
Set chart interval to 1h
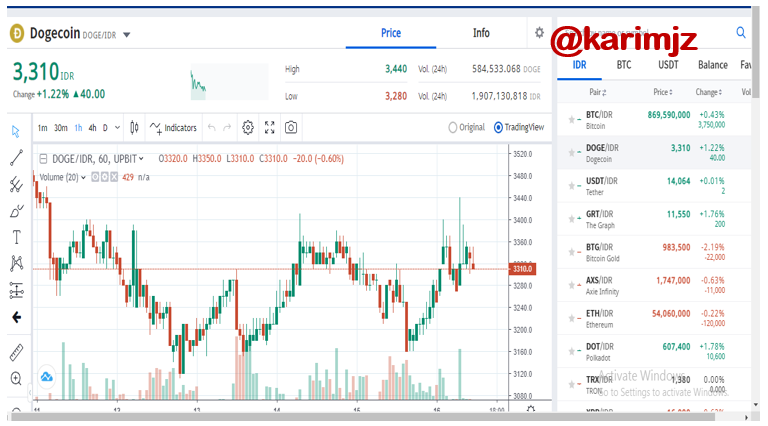(x=78, y=128)
